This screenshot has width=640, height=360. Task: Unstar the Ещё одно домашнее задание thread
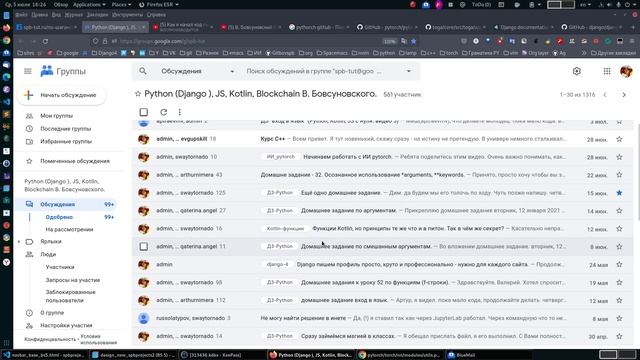[x=619, y=193]
